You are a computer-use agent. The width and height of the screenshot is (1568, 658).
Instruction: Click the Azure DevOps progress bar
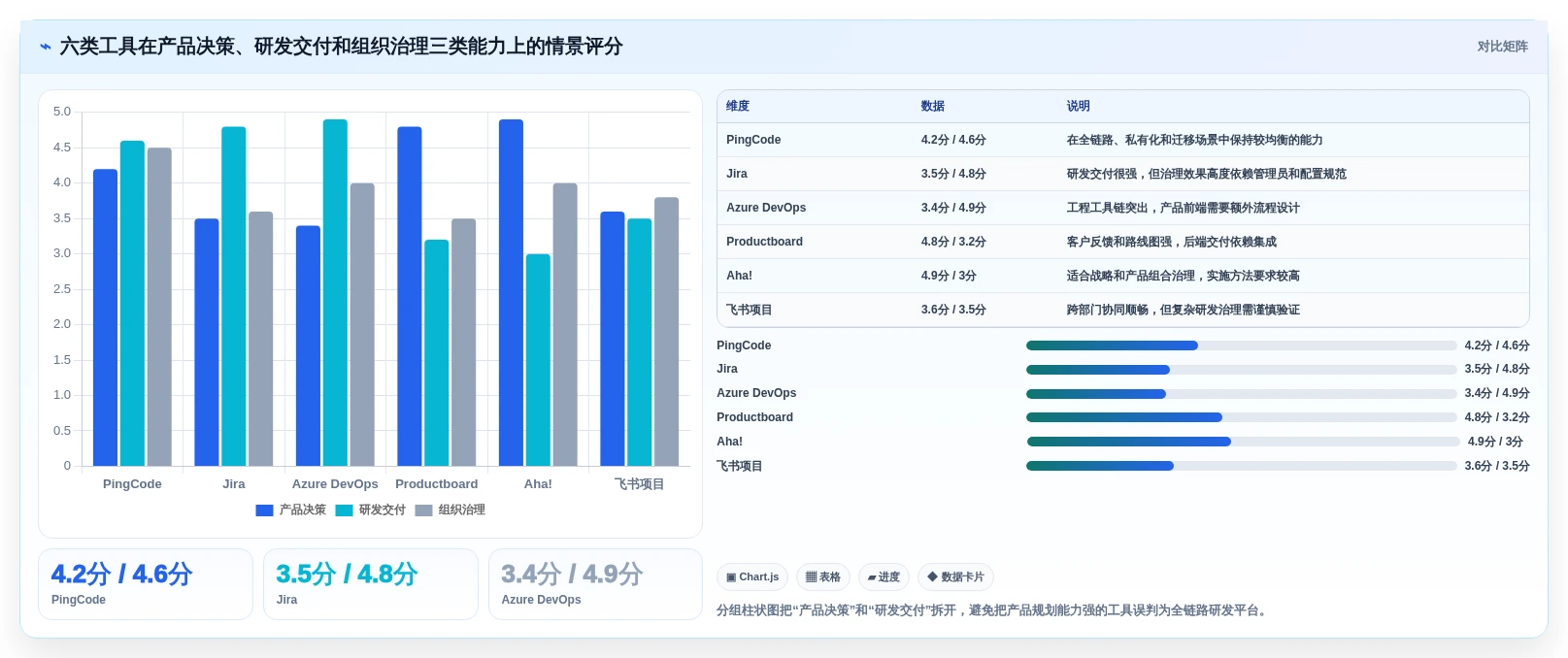coord(1242,394)
